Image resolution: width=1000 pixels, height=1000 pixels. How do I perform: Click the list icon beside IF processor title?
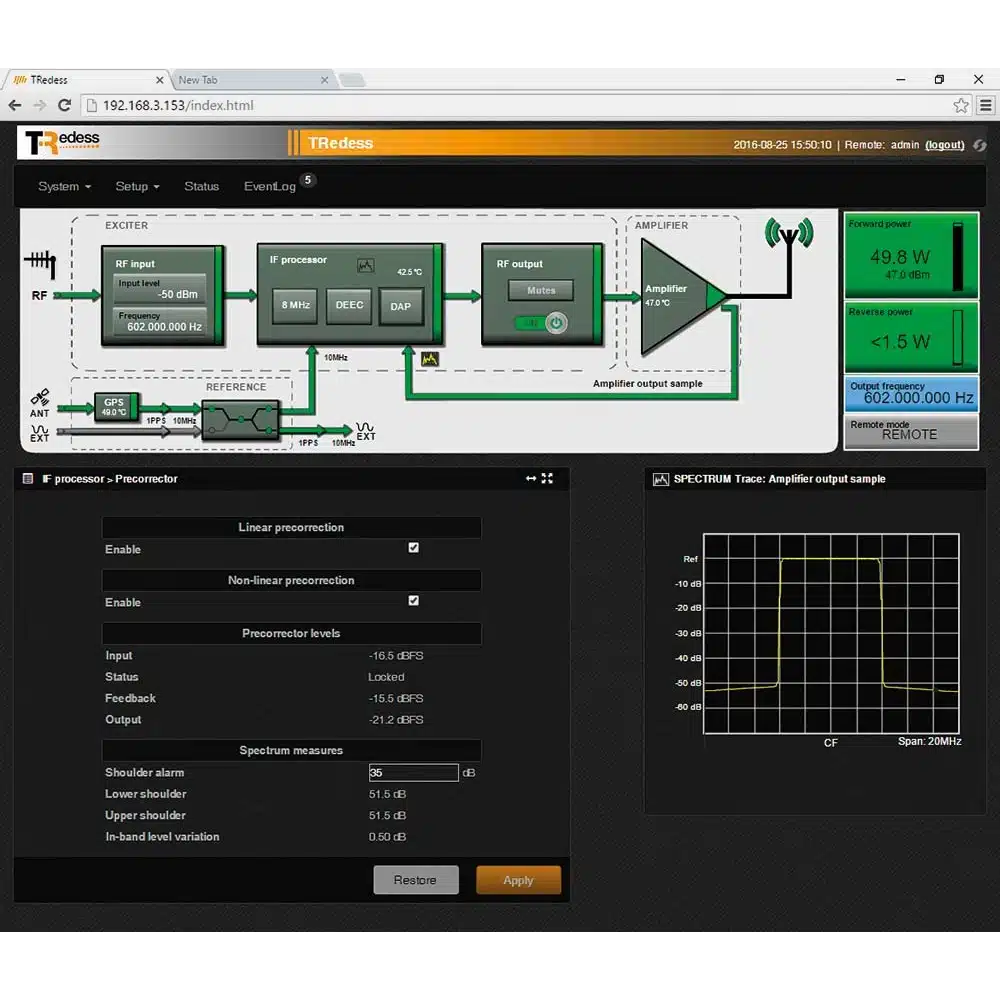pyautogui.click(x=28, y=478)
